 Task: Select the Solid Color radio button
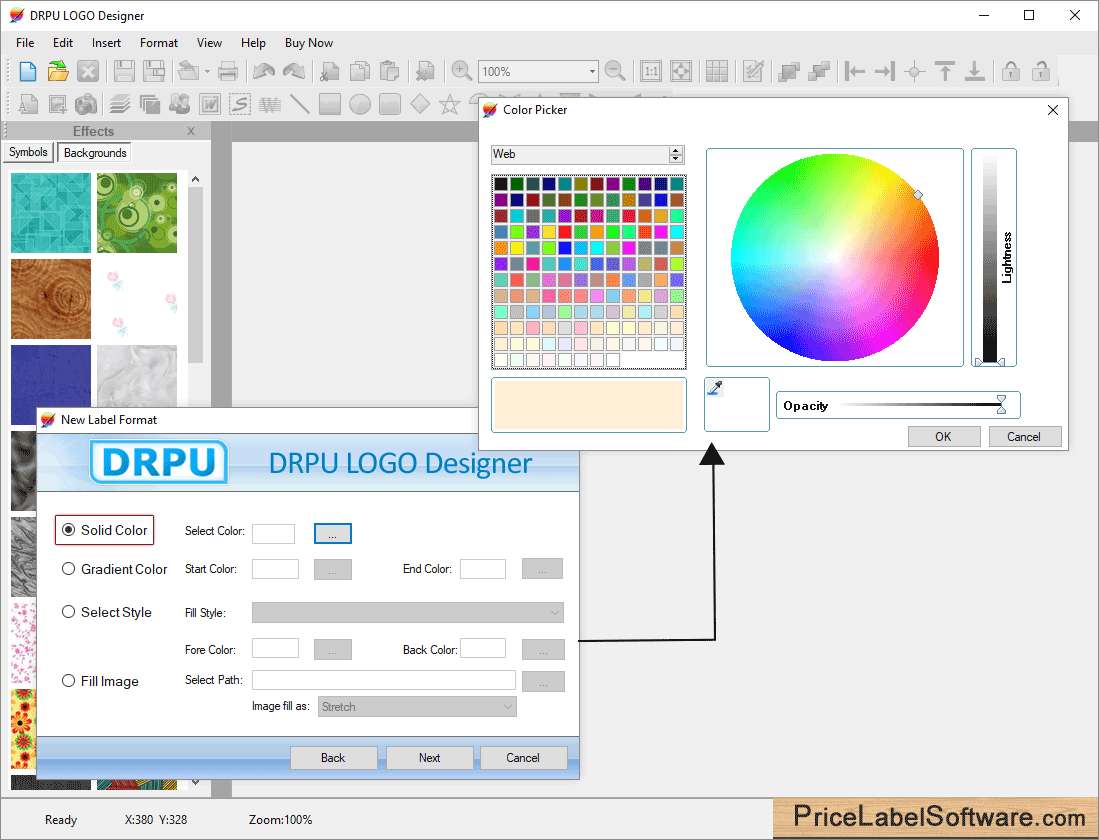(68, 530)
